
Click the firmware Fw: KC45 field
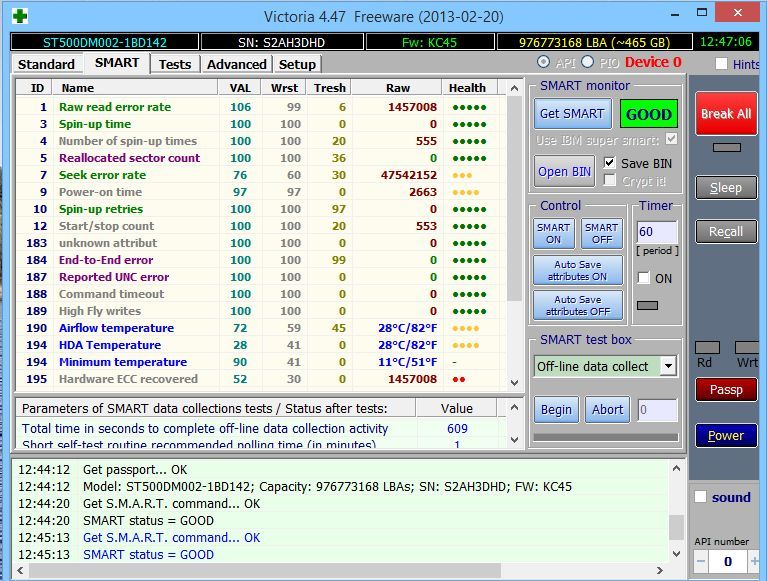click(x=429, y=42)
